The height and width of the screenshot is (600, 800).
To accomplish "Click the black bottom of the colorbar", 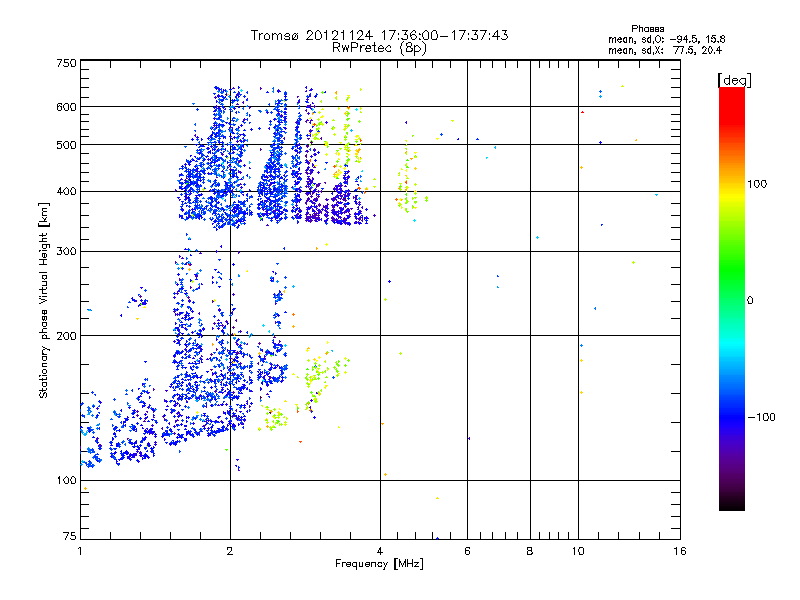I will point(732,503).
